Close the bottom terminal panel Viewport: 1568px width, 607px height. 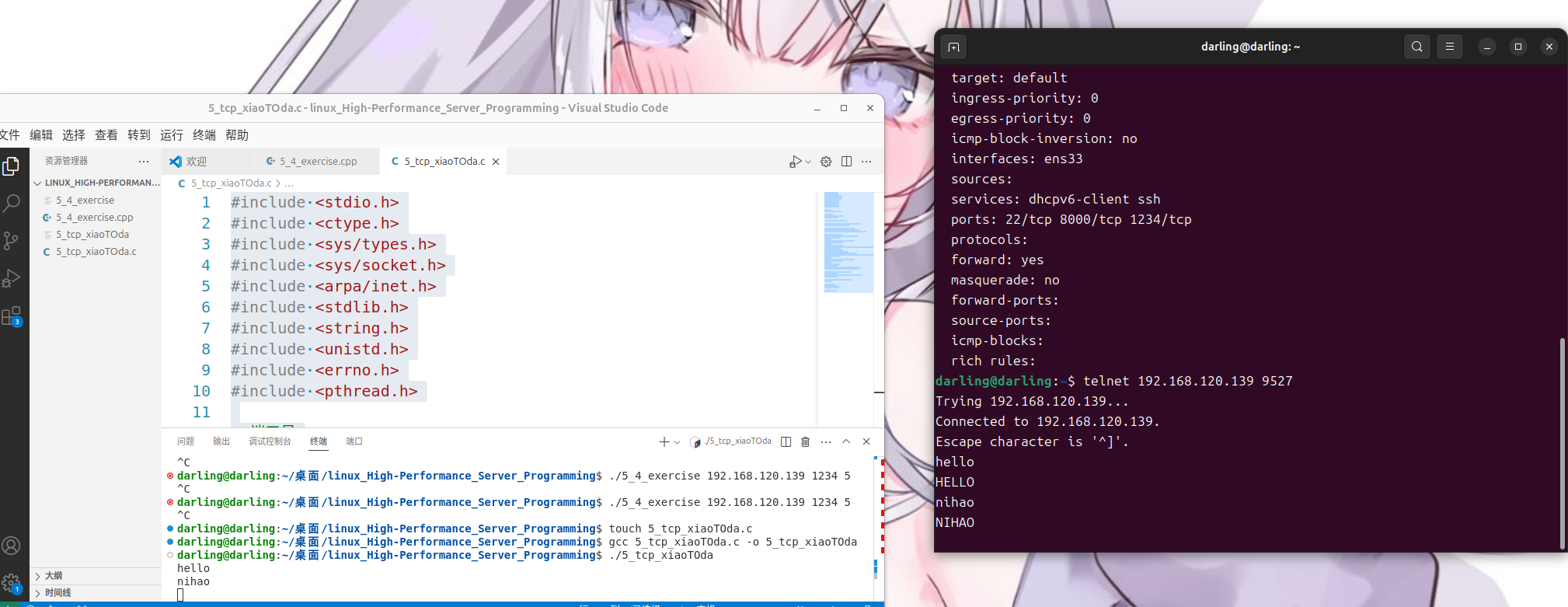coord(866,441)
